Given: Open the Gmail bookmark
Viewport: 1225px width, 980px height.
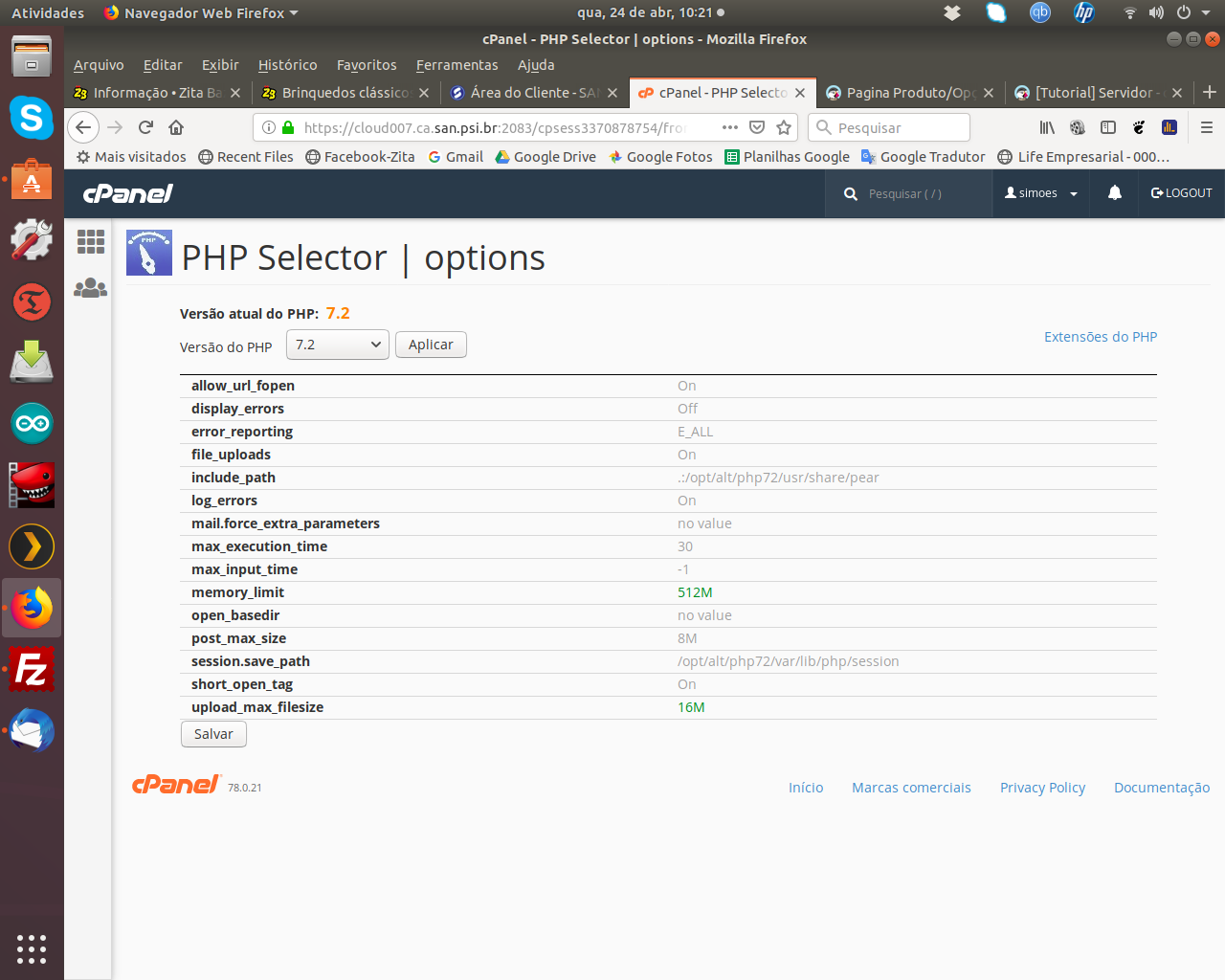Looking at the screenshot, I should point(455,157).
